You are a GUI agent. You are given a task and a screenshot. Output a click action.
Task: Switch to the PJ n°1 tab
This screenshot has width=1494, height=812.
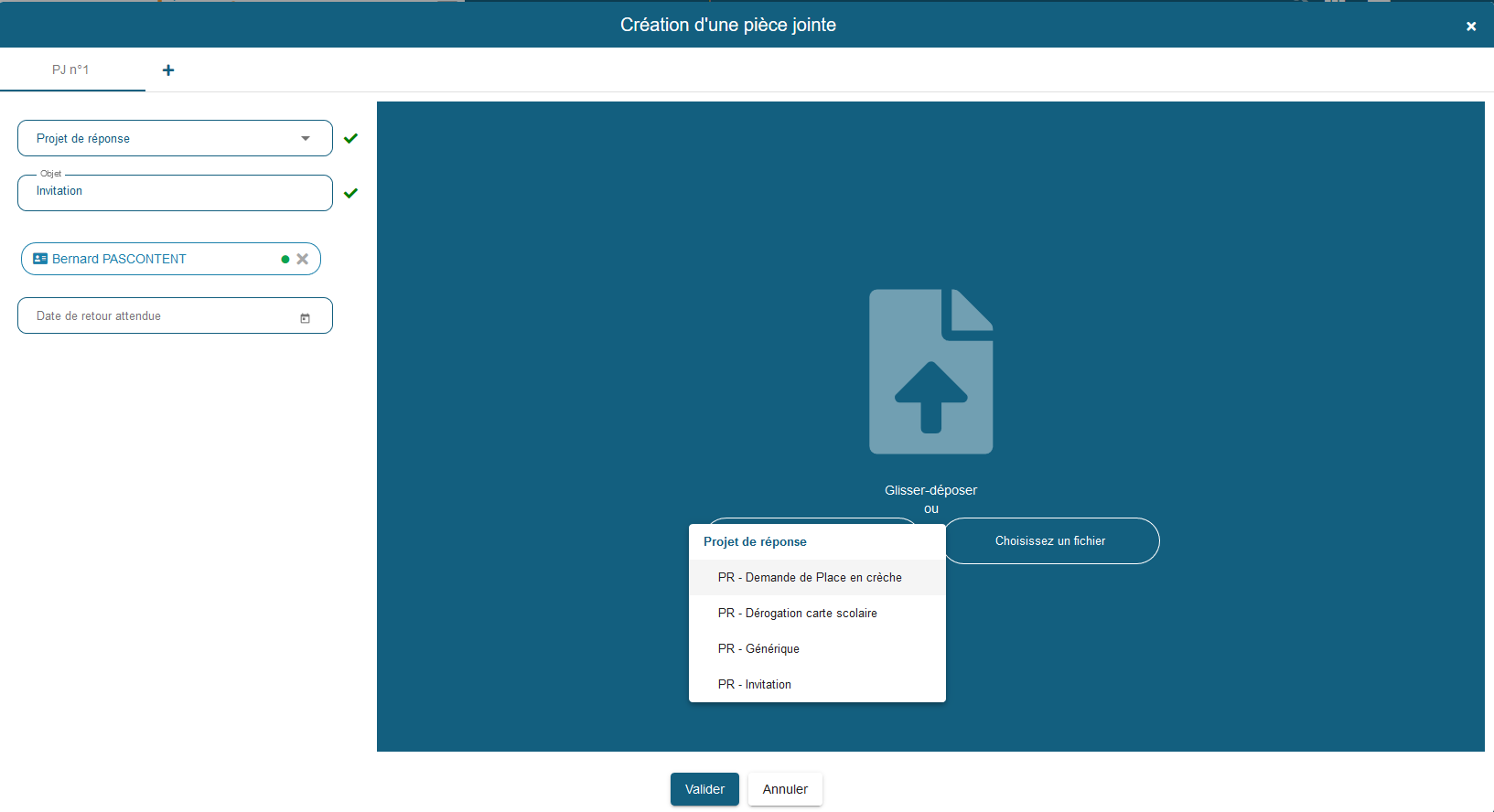[71, 69]
